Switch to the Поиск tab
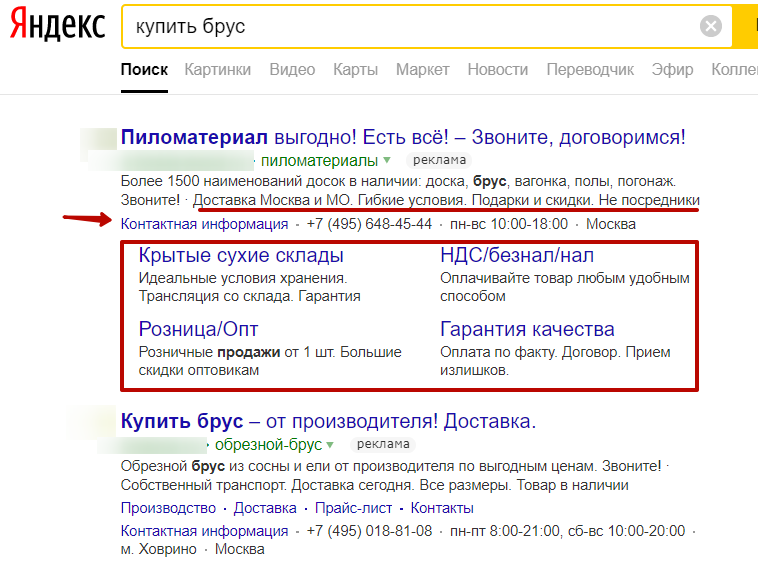 point(144,70)
